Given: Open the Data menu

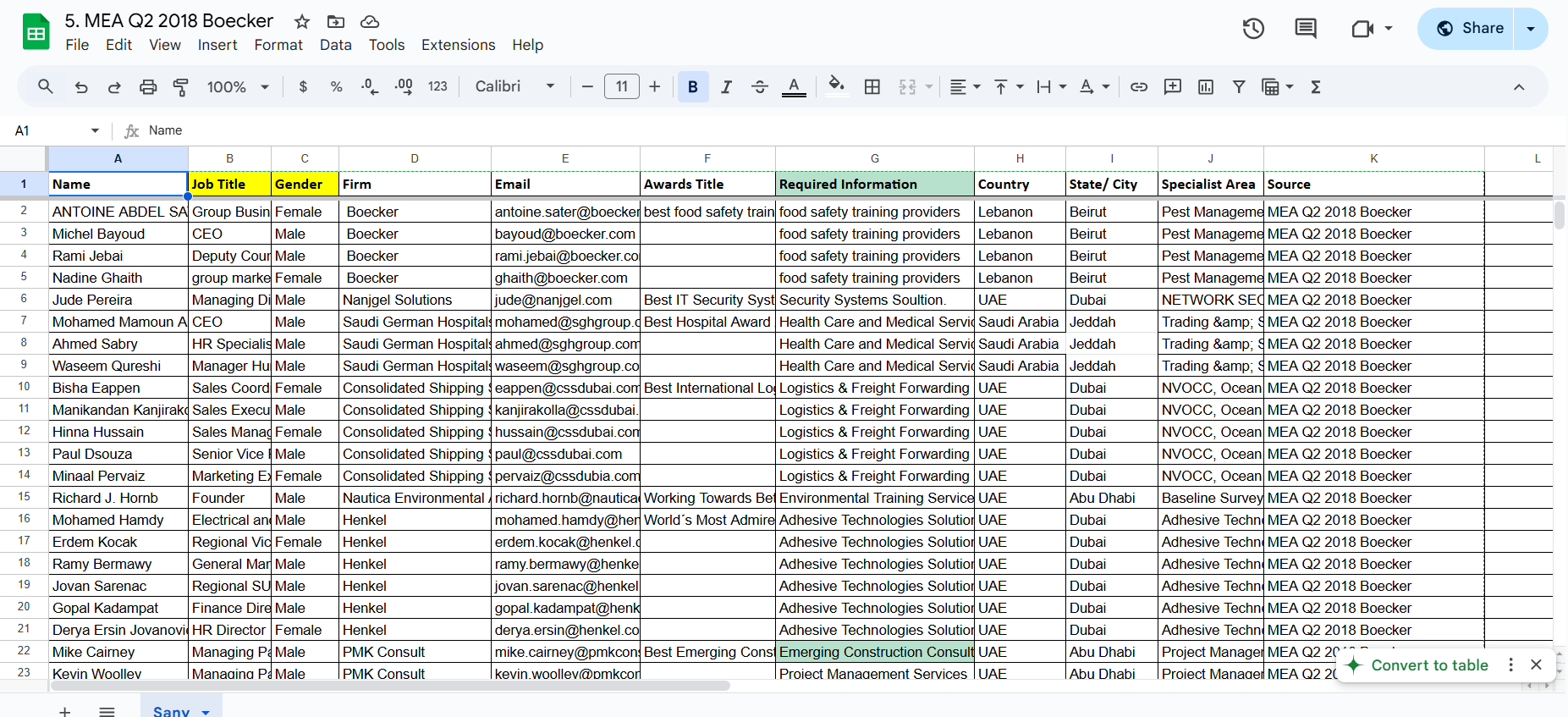Looking at the screenshot, I should (x=335, y=45).
